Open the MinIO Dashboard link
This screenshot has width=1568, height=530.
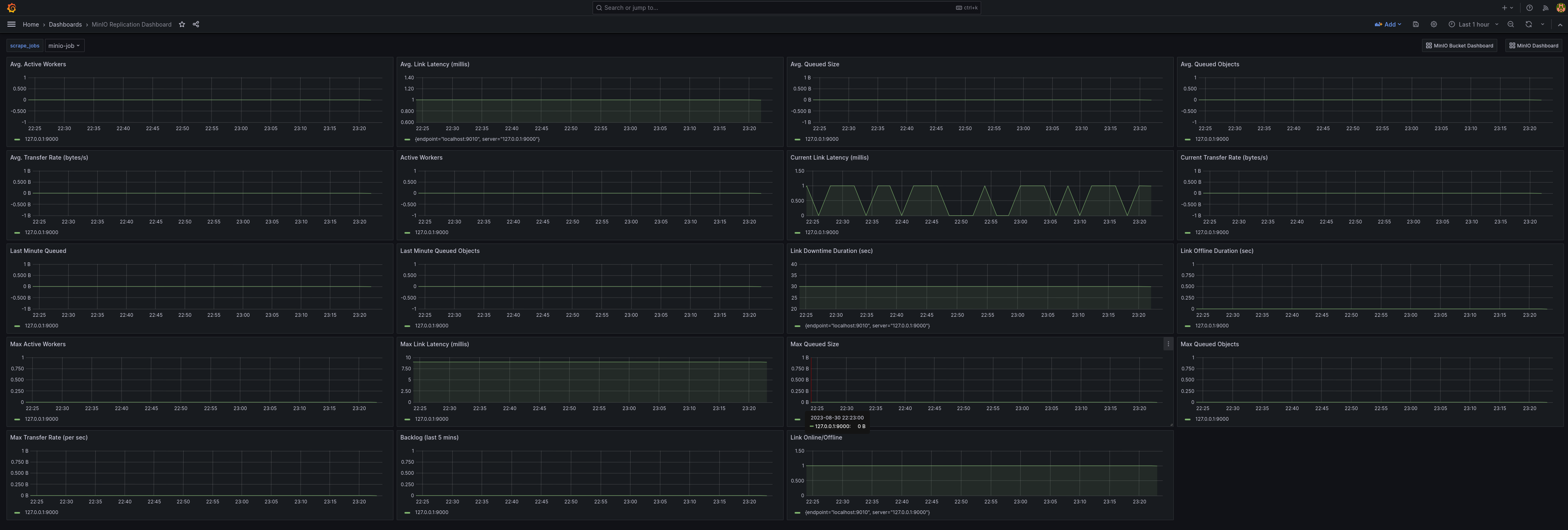click(x=1534, y=45)
